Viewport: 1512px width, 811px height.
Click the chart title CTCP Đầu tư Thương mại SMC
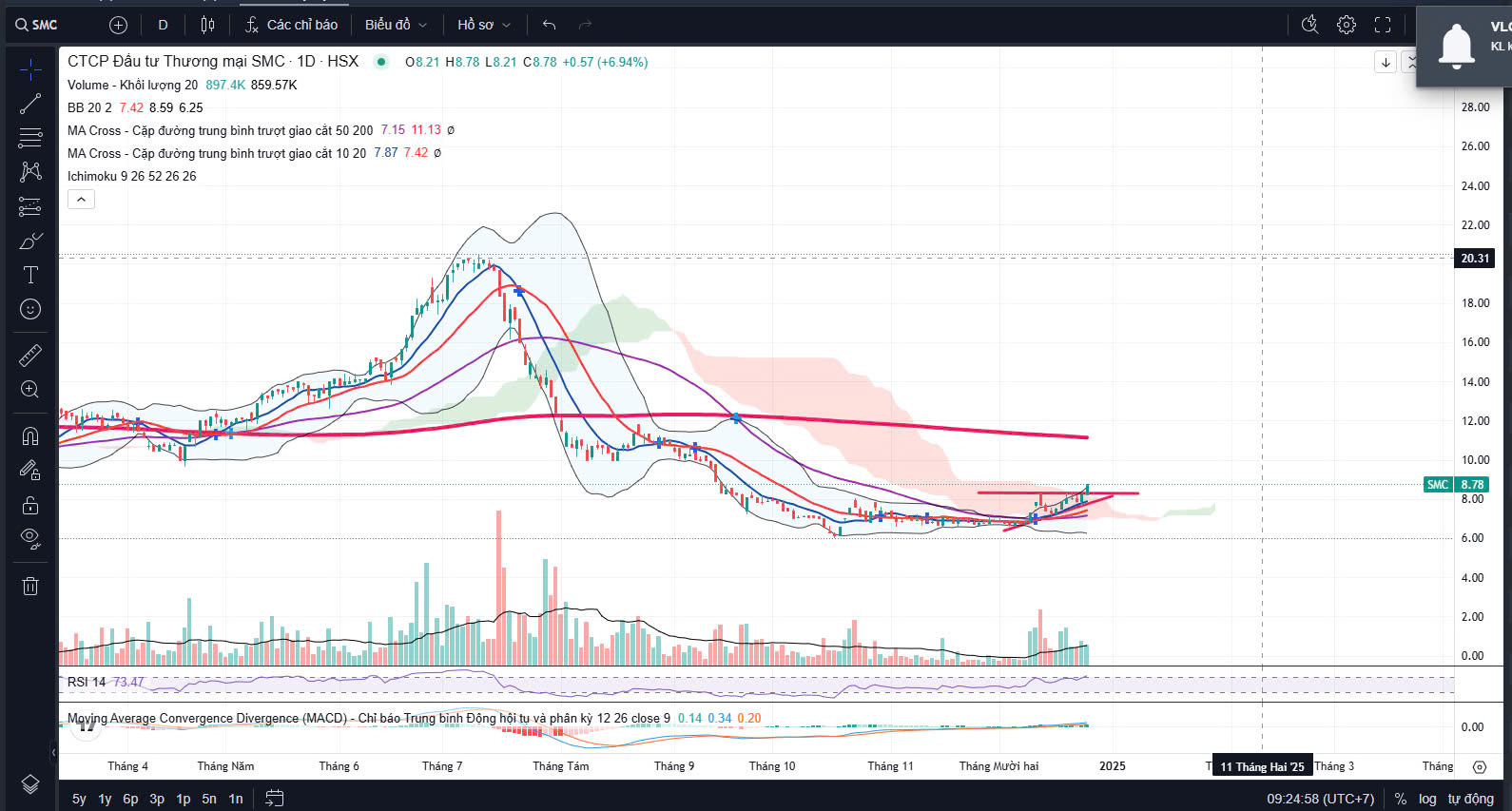click(176, 62)
